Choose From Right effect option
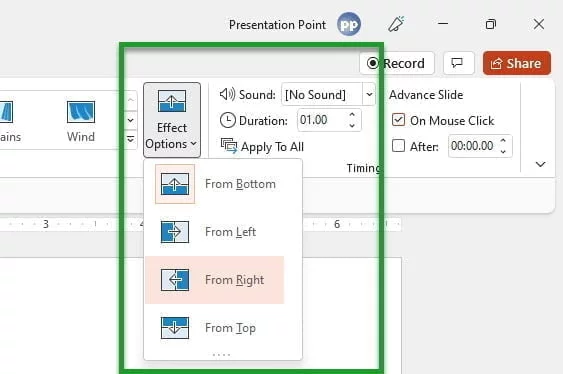 215,280
